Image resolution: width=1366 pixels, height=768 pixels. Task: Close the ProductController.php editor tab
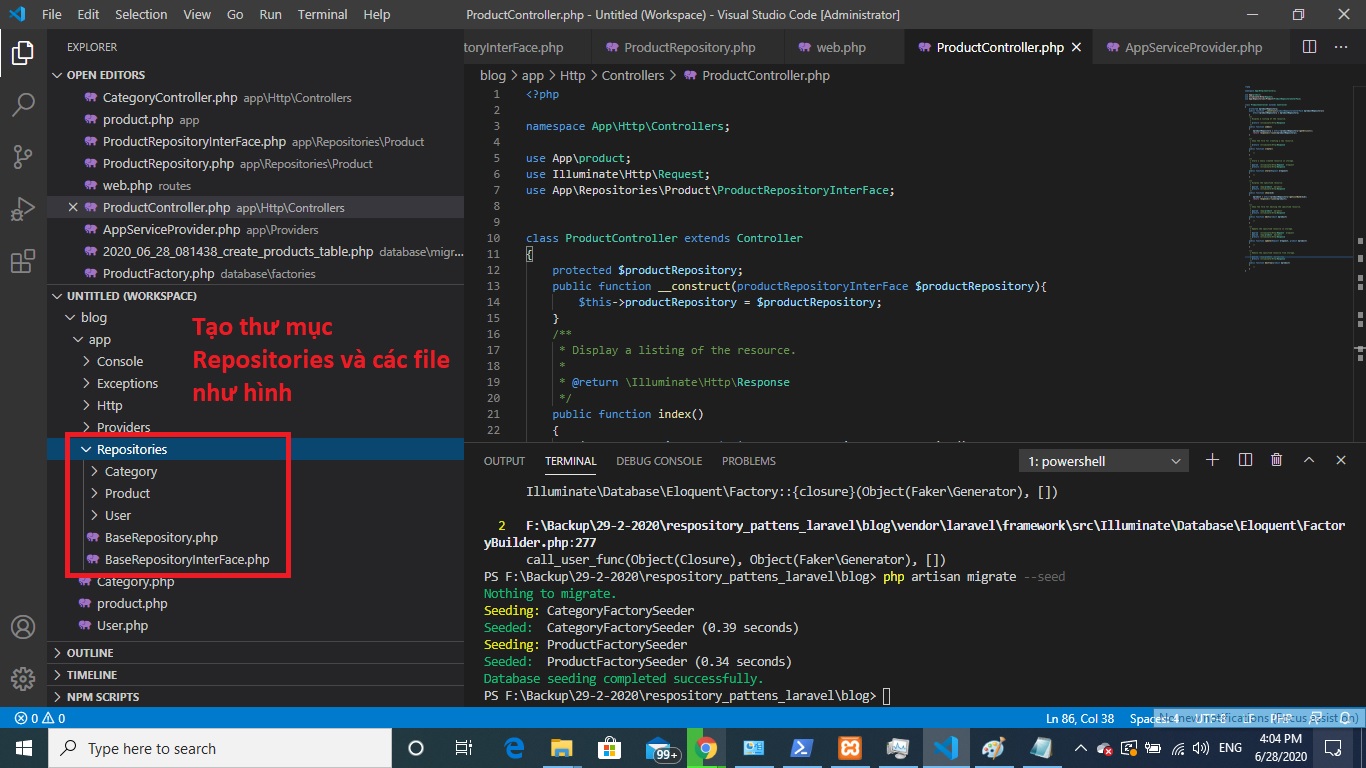click(x=1077, y=47)
